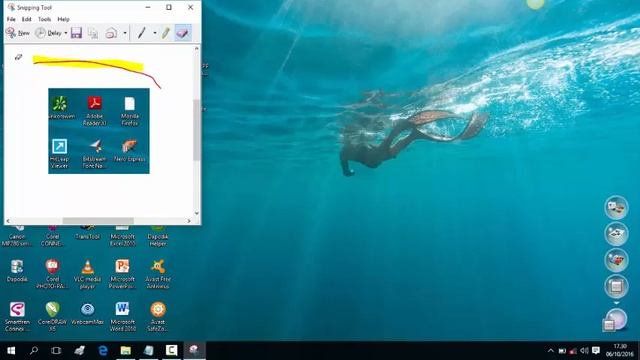This screenshot has width=640, height=360.
Task: Click the battery icon in system tray
Action: (x=562, y=351)
